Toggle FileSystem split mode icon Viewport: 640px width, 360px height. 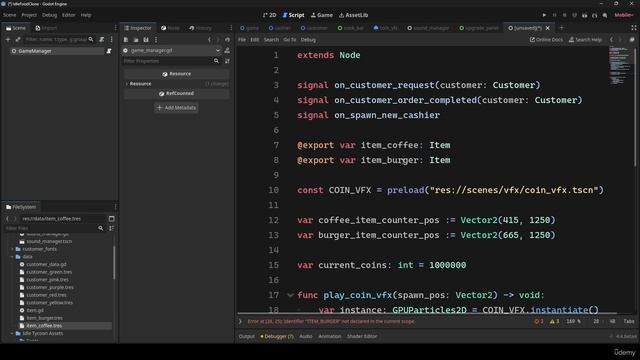(x=111, y=219)
